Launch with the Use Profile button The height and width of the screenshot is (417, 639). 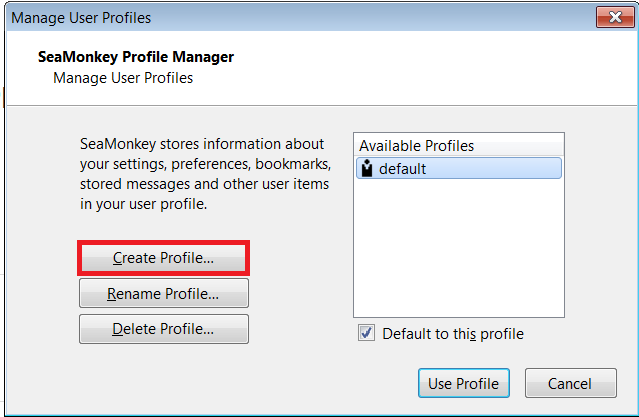point(464,383)
